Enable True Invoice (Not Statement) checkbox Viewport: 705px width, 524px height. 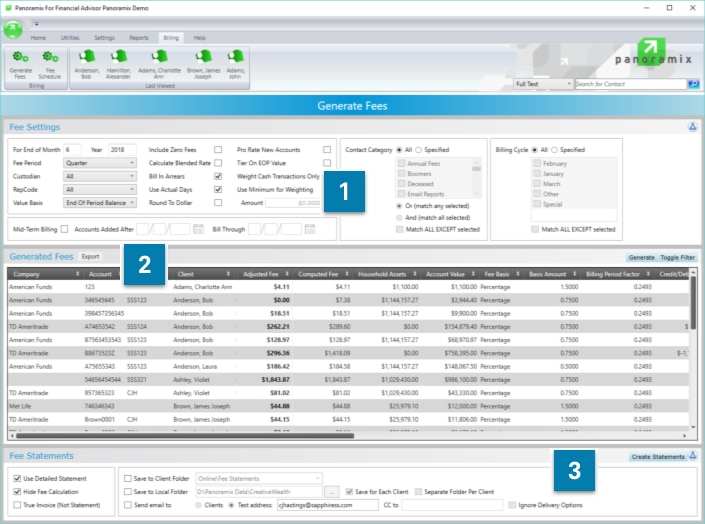tap(17, 505)
